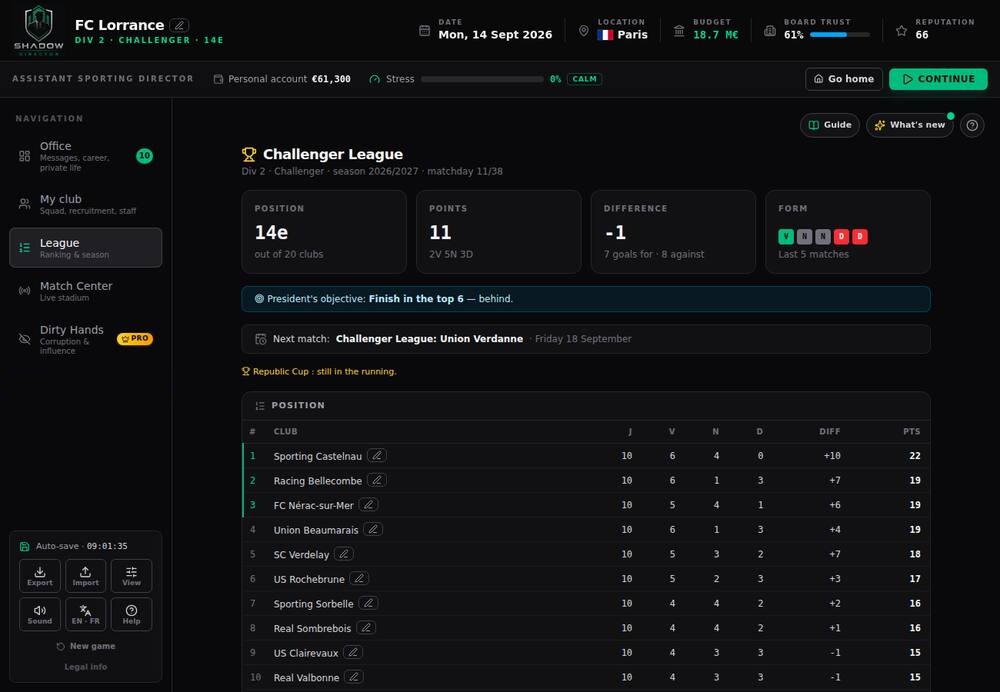1000x692 pixels.
Task: Click the Go home button
Action: [x=844, y=79]
